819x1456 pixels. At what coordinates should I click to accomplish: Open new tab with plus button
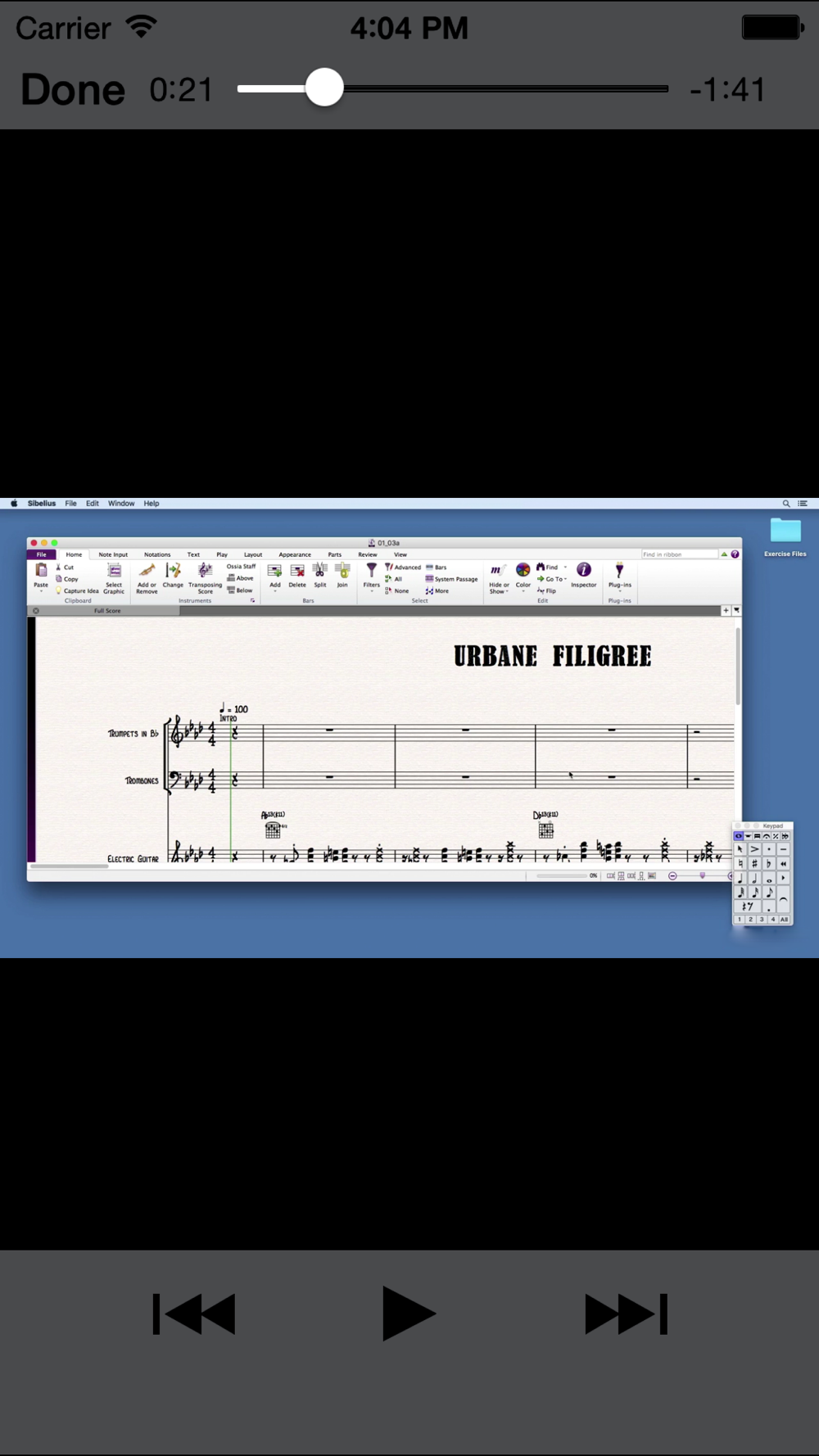coord(726,610)
